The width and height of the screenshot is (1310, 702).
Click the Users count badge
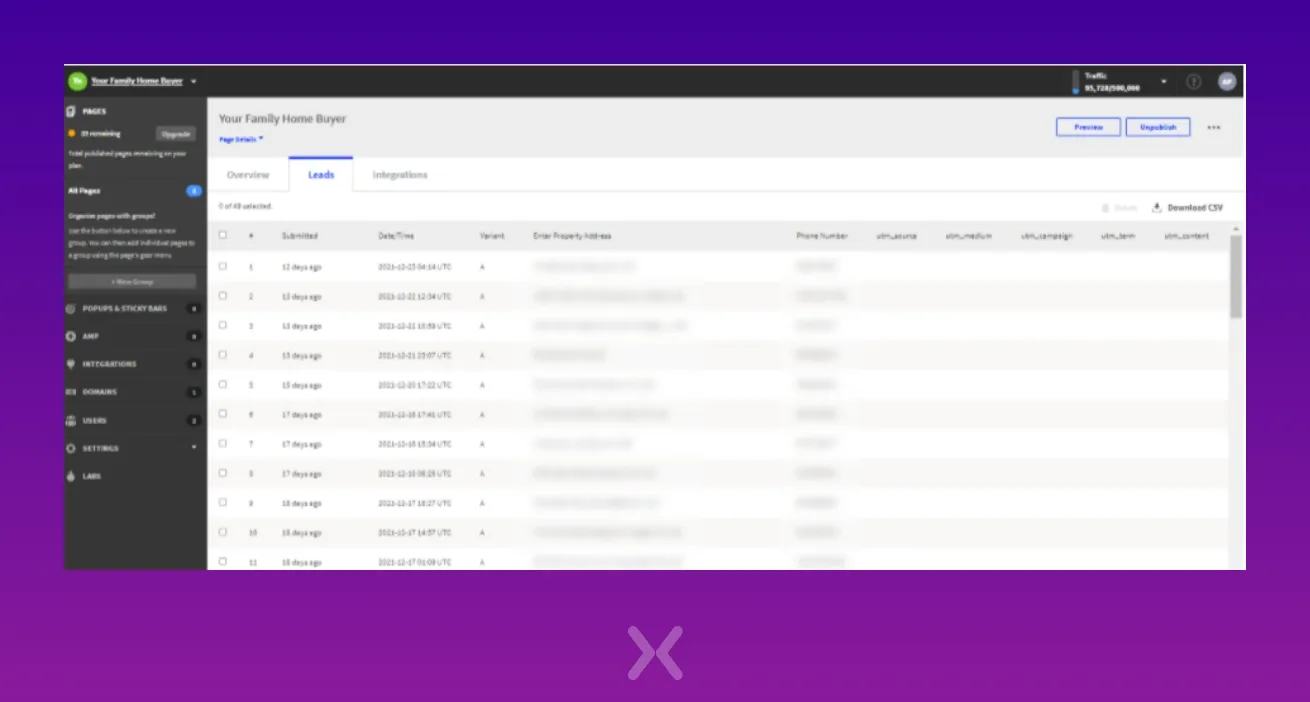click(x=194, y=421)
